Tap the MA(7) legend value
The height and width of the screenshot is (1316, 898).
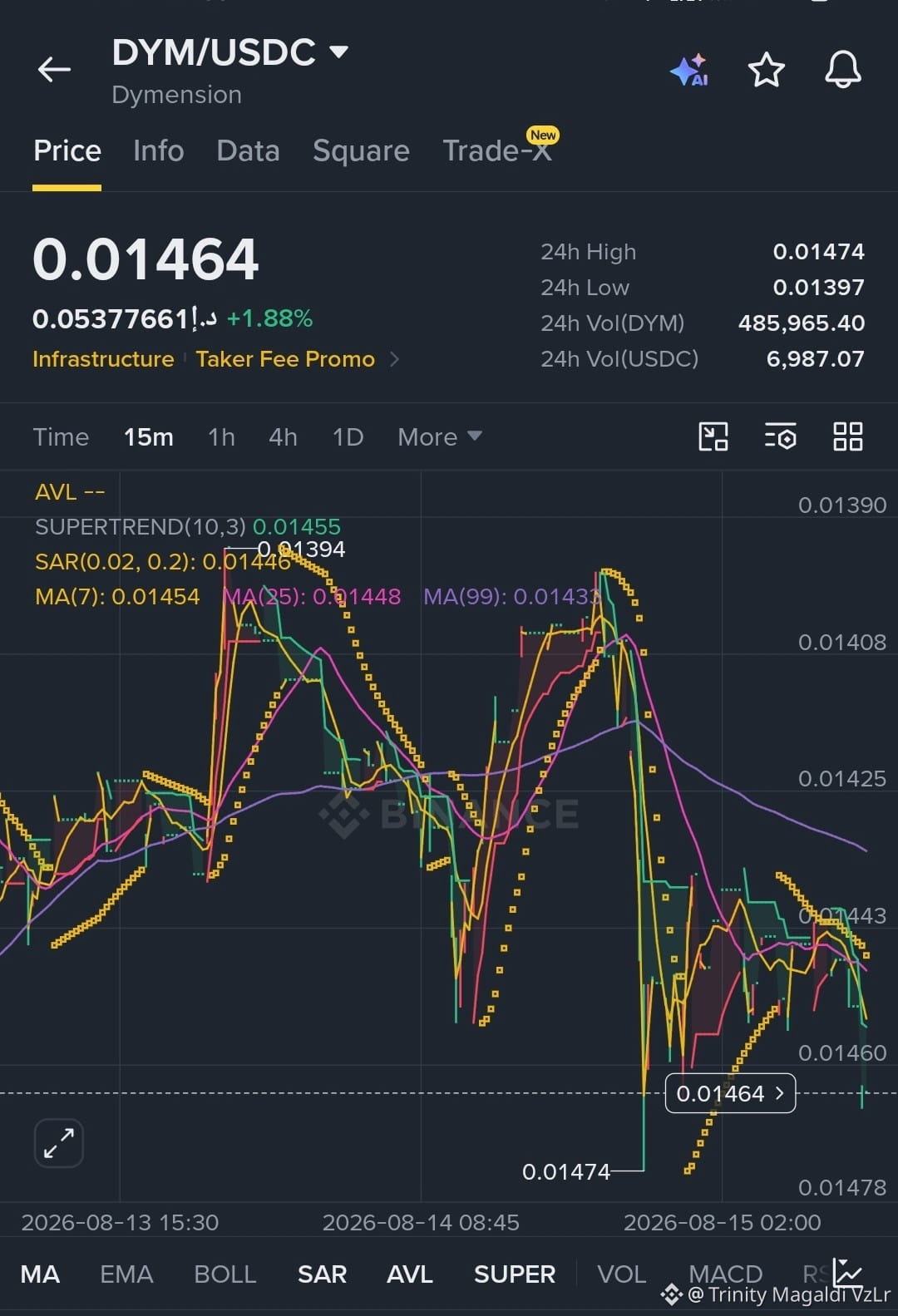coord(117,596)
